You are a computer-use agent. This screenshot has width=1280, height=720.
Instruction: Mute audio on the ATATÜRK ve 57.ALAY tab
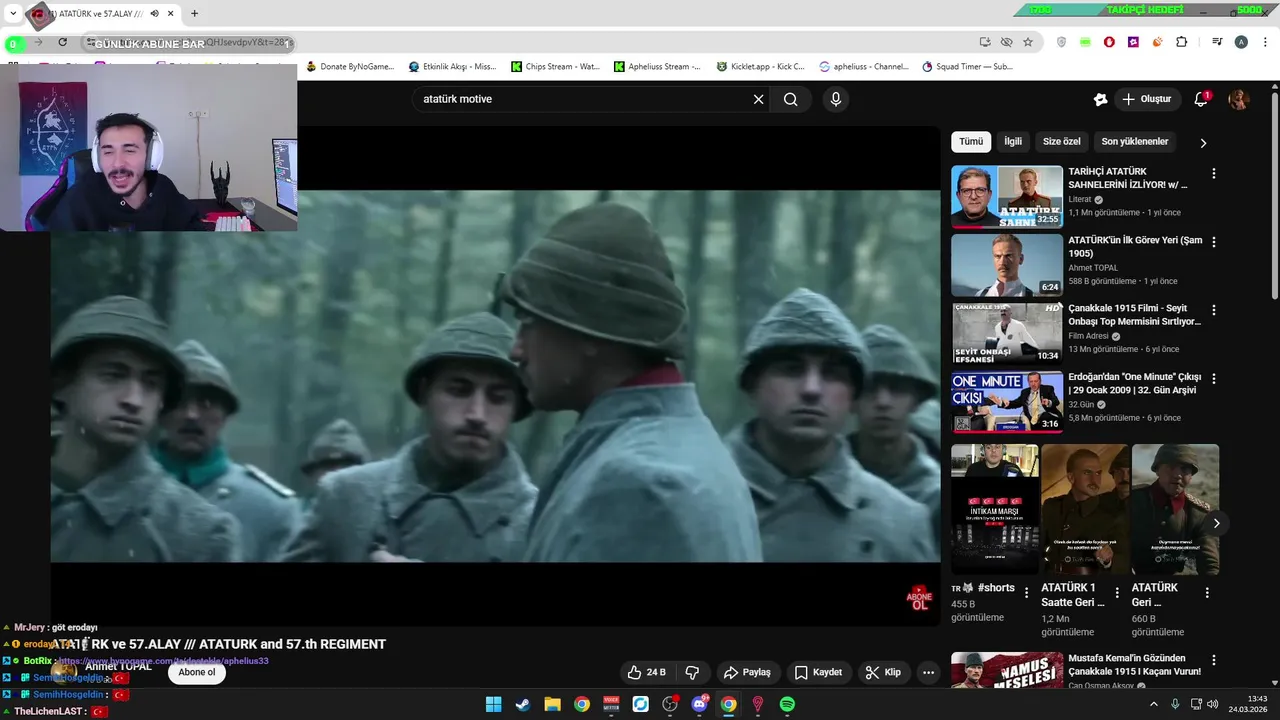click(x=154, y=14)
